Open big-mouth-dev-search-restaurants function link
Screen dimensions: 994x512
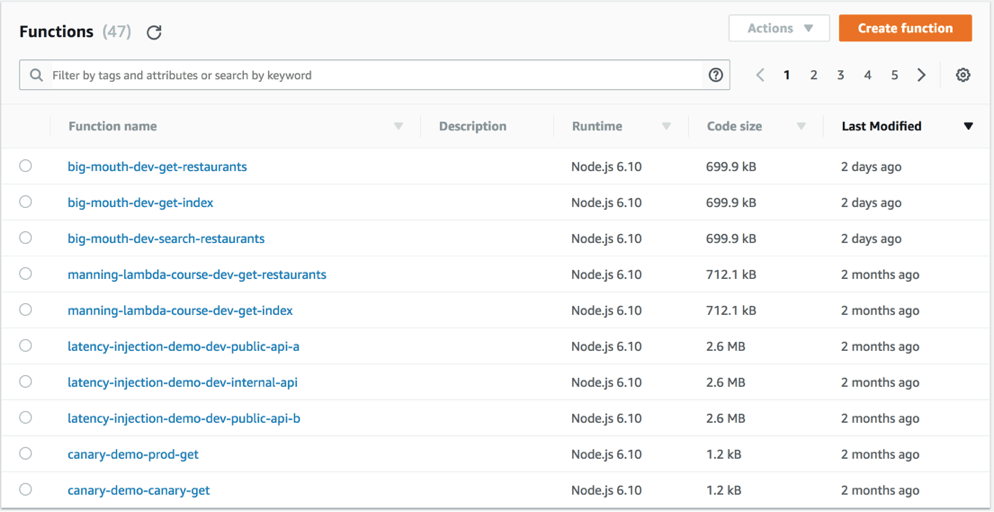[166, 238]
